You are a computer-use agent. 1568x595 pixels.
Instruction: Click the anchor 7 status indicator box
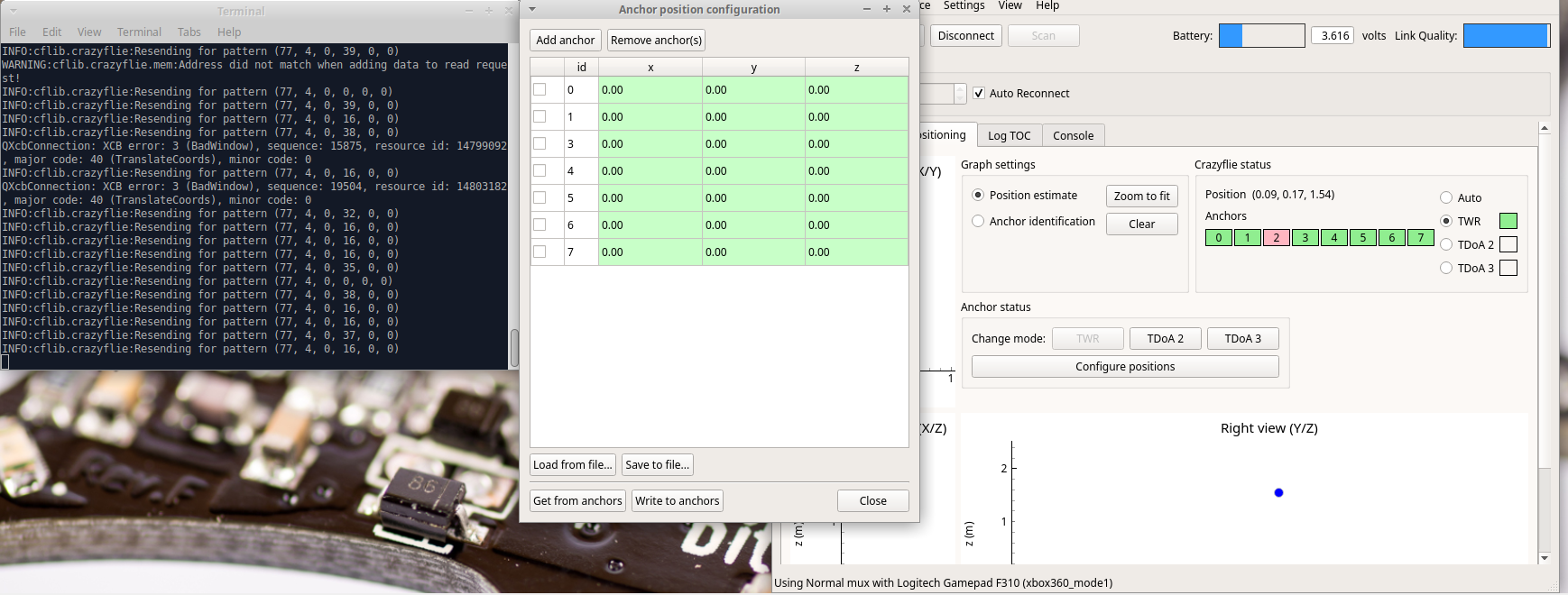tap(1420, 238)
